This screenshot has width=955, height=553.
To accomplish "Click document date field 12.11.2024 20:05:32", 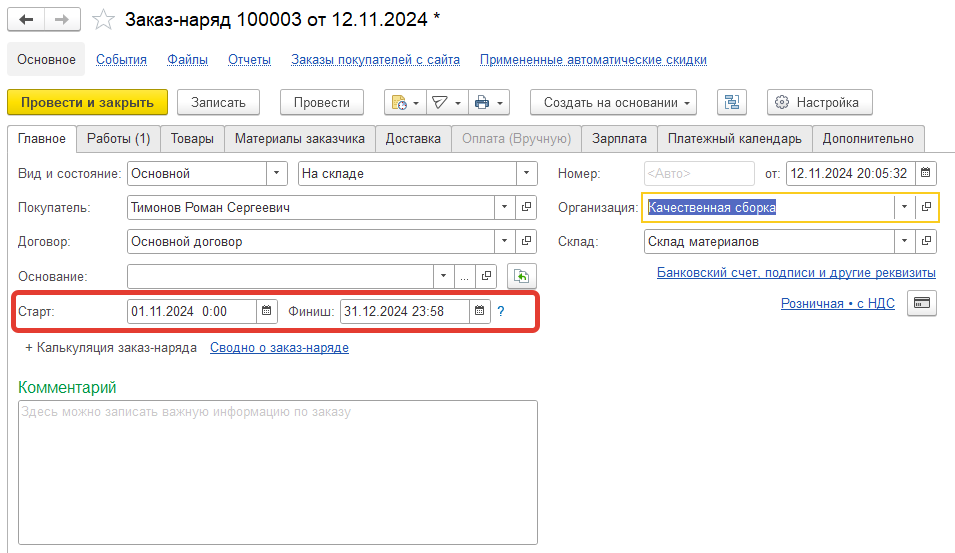I will click(850, 173).
